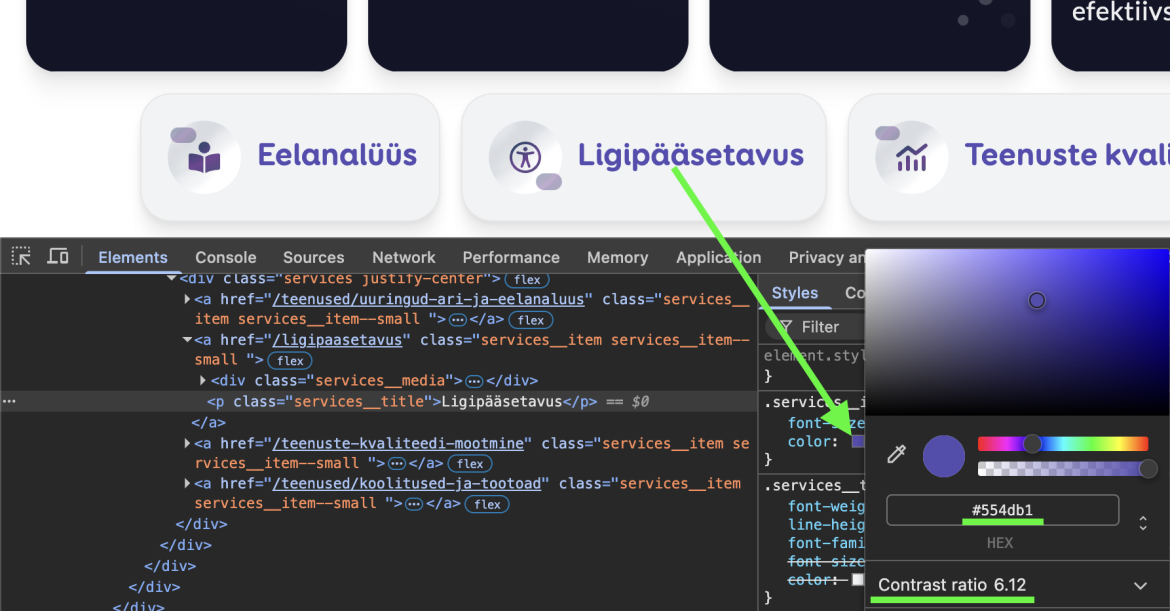Toggle flex badge on teenuste-kvaliteedi-mootmine anchor
Screen dimensions: 1170x611
point(470,464)
